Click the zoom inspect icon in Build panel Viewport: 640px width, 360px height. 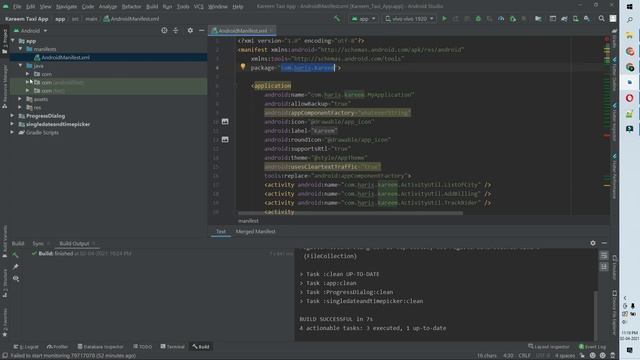16,278
